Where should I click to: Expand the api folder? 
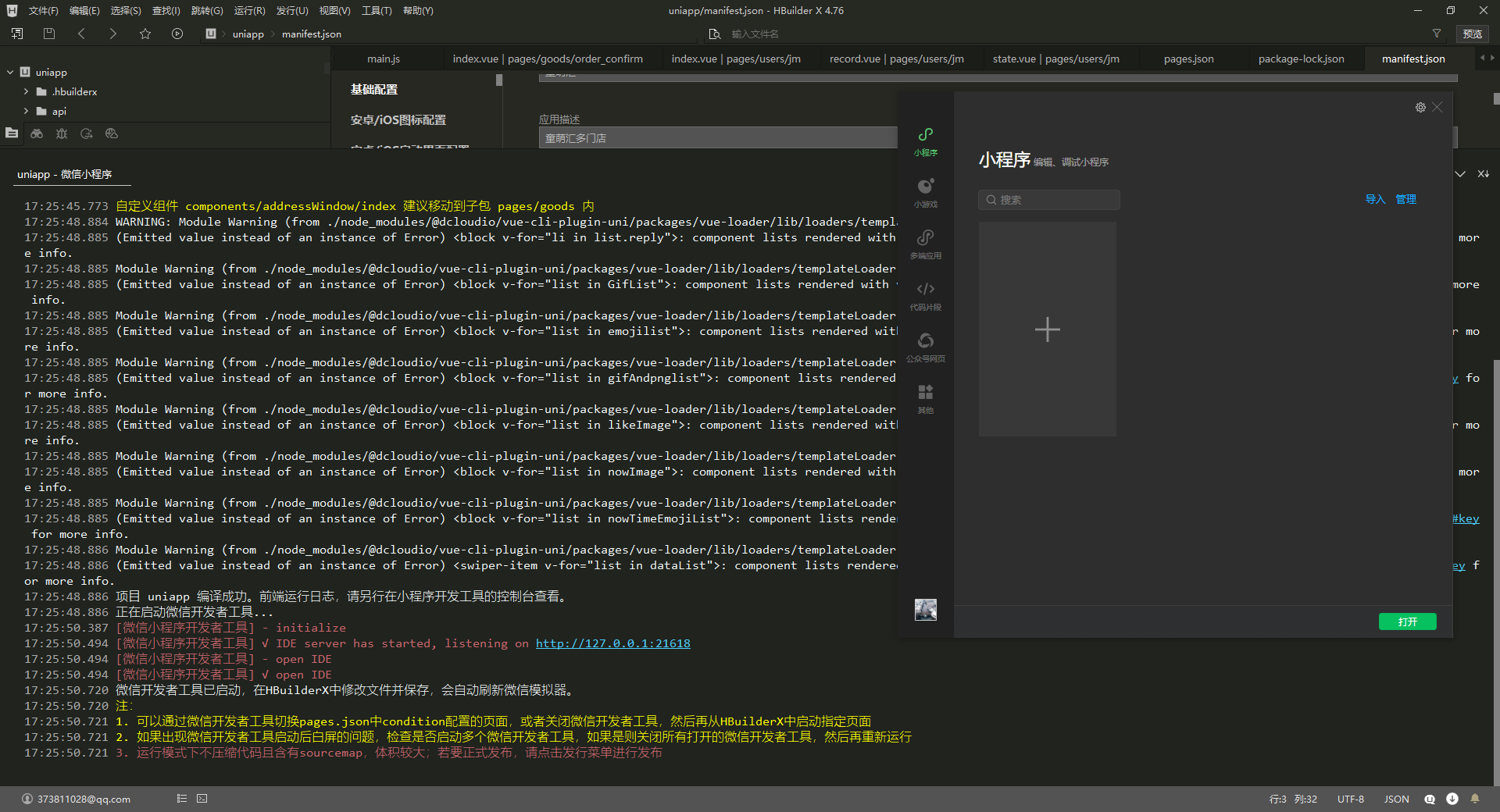(x=26, y=111)
